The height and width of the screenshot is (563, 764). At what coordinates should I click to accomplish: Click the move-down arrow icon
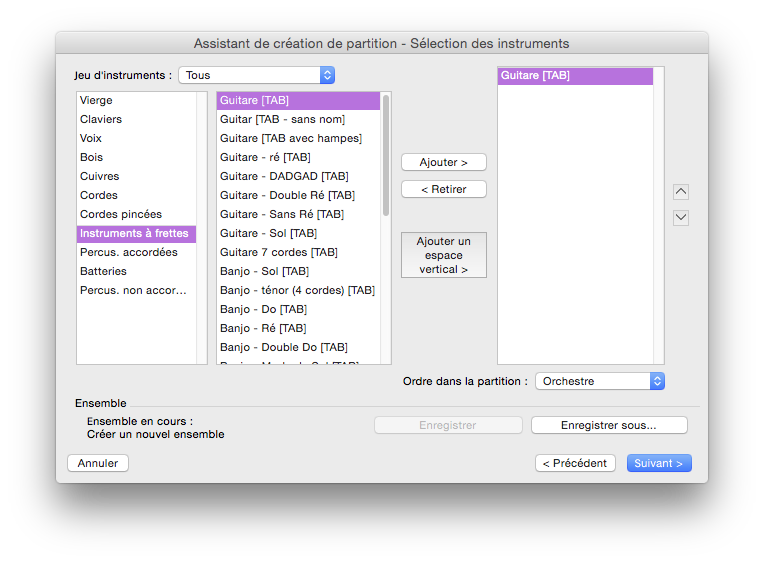681,217
